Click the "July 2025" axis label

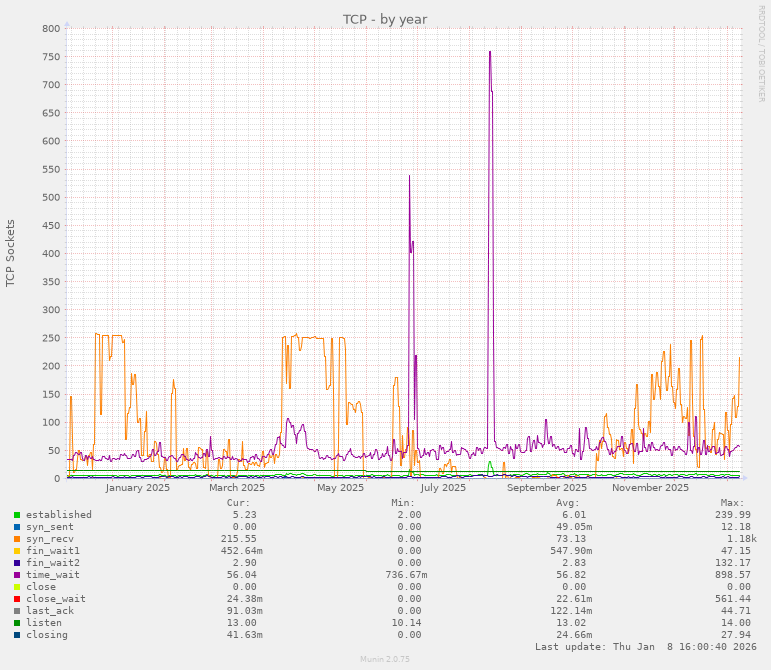[x=443, y=488]
